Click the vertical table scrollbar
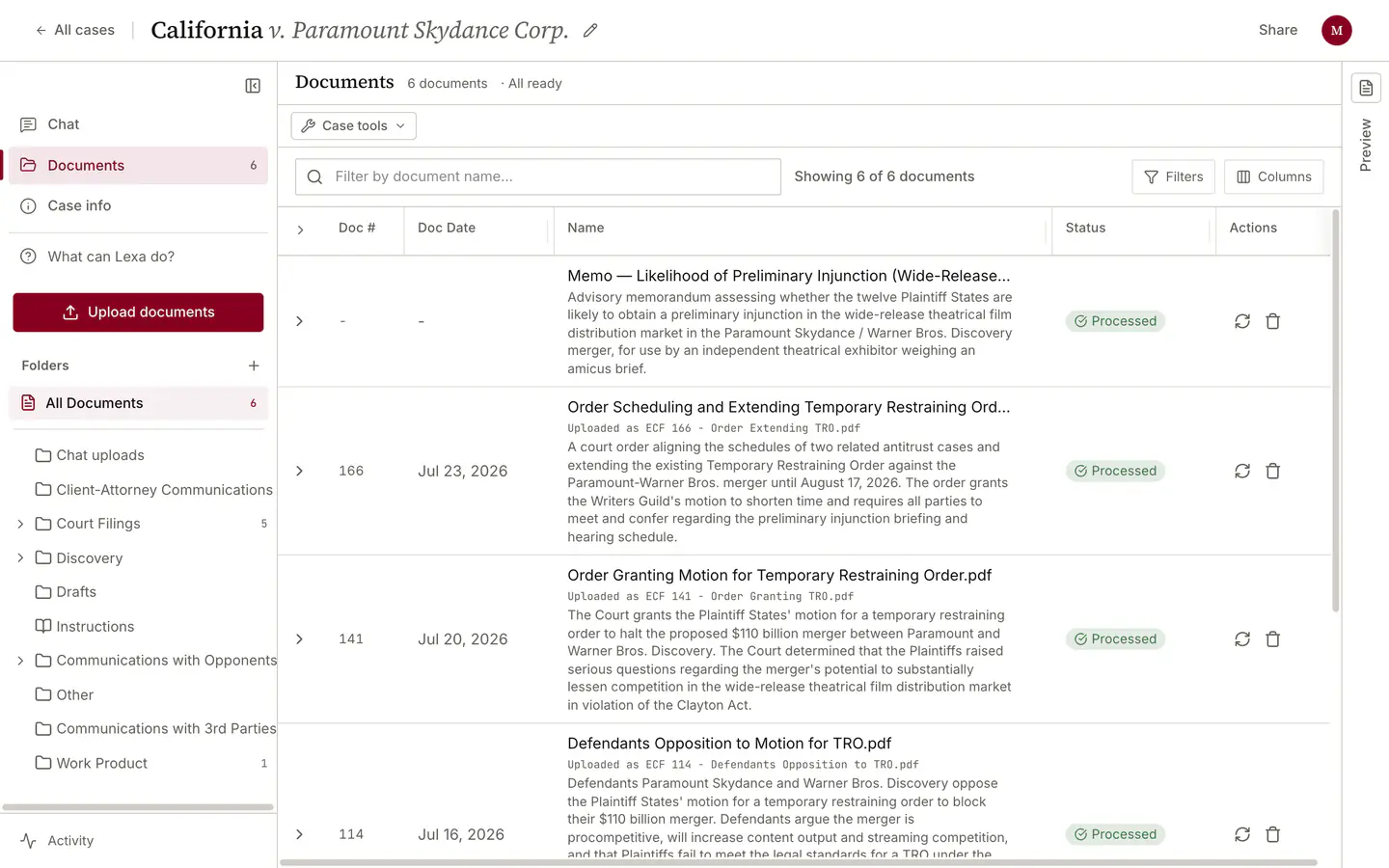The image size is (1389, 868). click(x=1335, y=410)
